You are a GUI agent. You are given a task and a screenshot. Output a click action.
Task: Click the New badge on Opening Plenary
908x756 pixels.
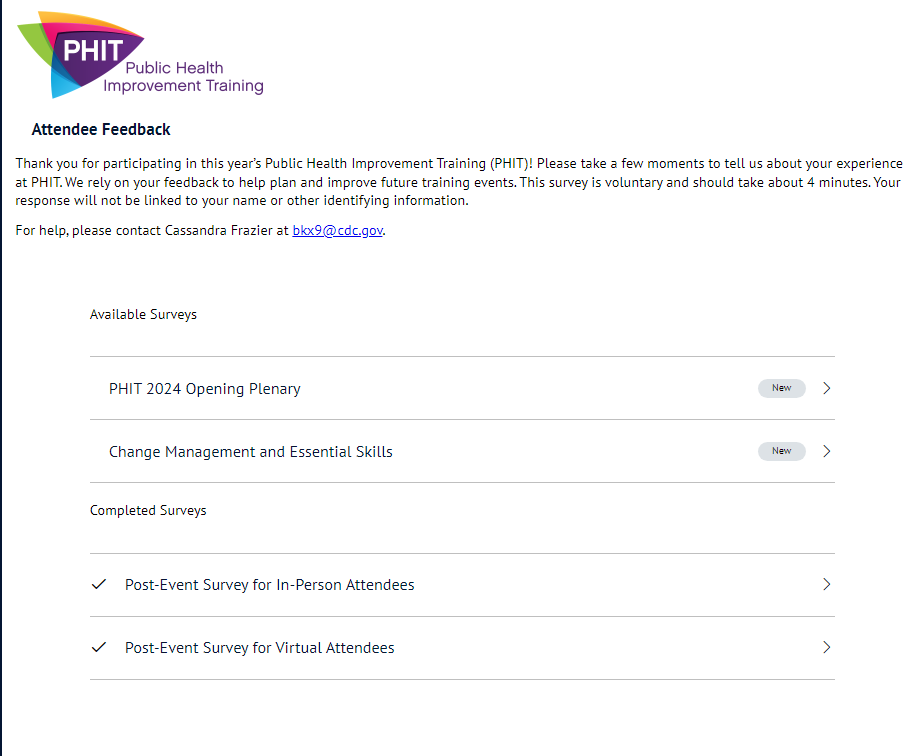tap(781, 388)
